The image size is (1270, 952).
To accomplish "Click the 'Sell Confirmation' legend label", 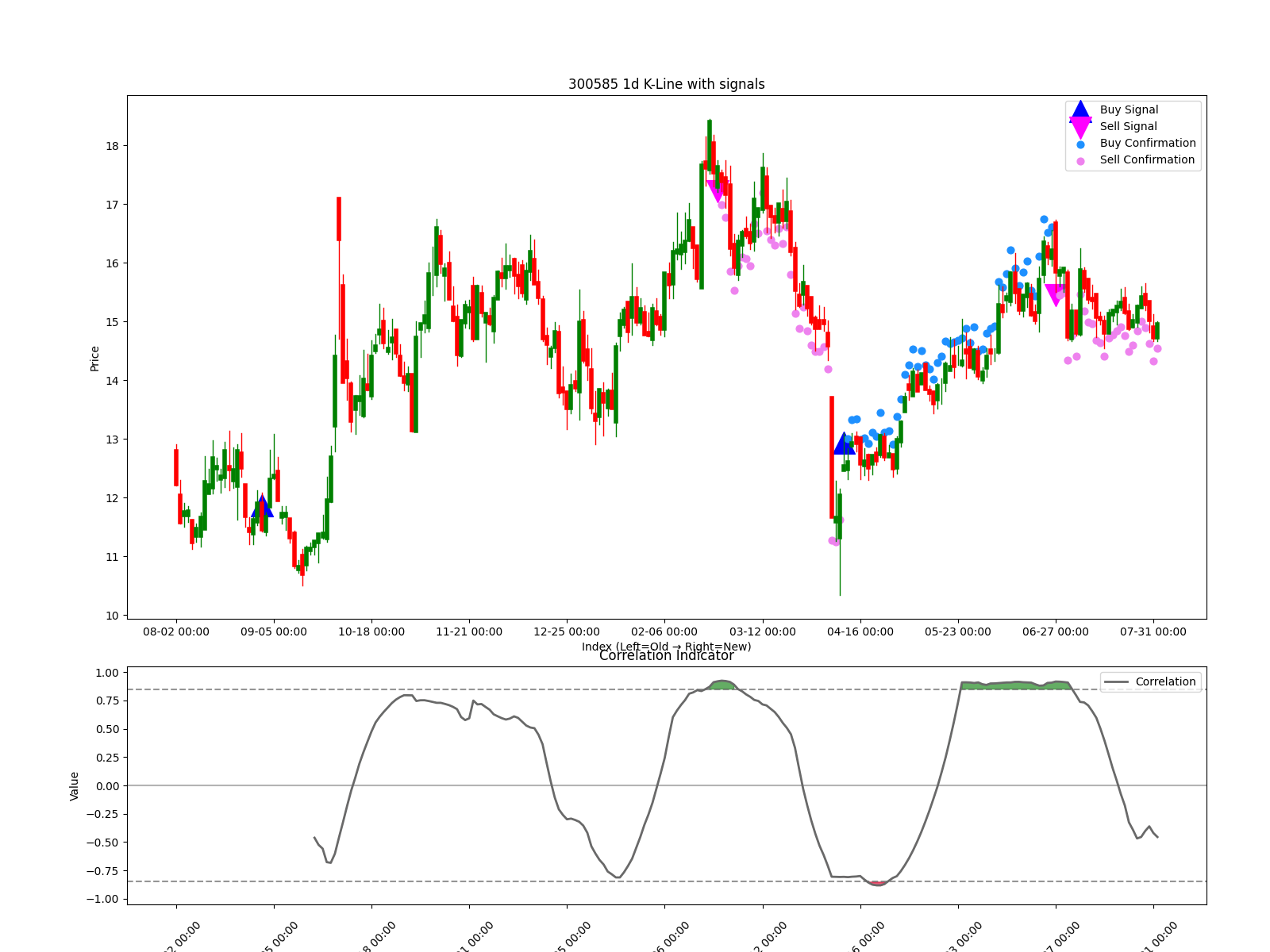I will coord(1147,159).
